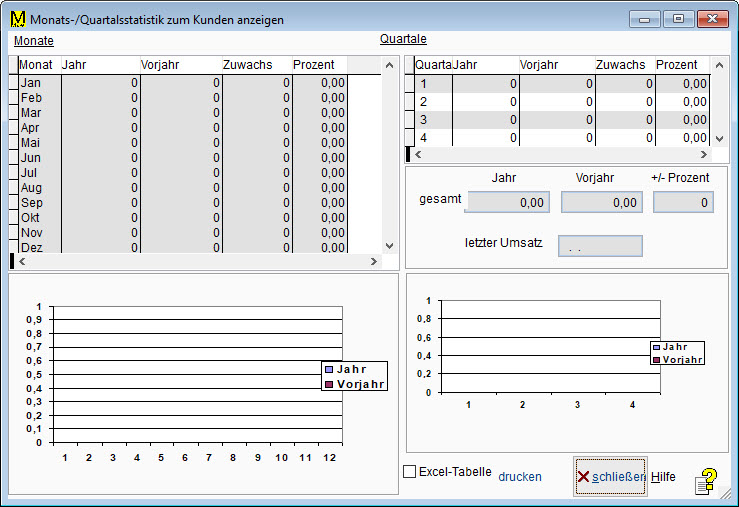739x507 pixels.
Task: Click the Zuwachs column header in Monate
Action: tap(256, 65)
